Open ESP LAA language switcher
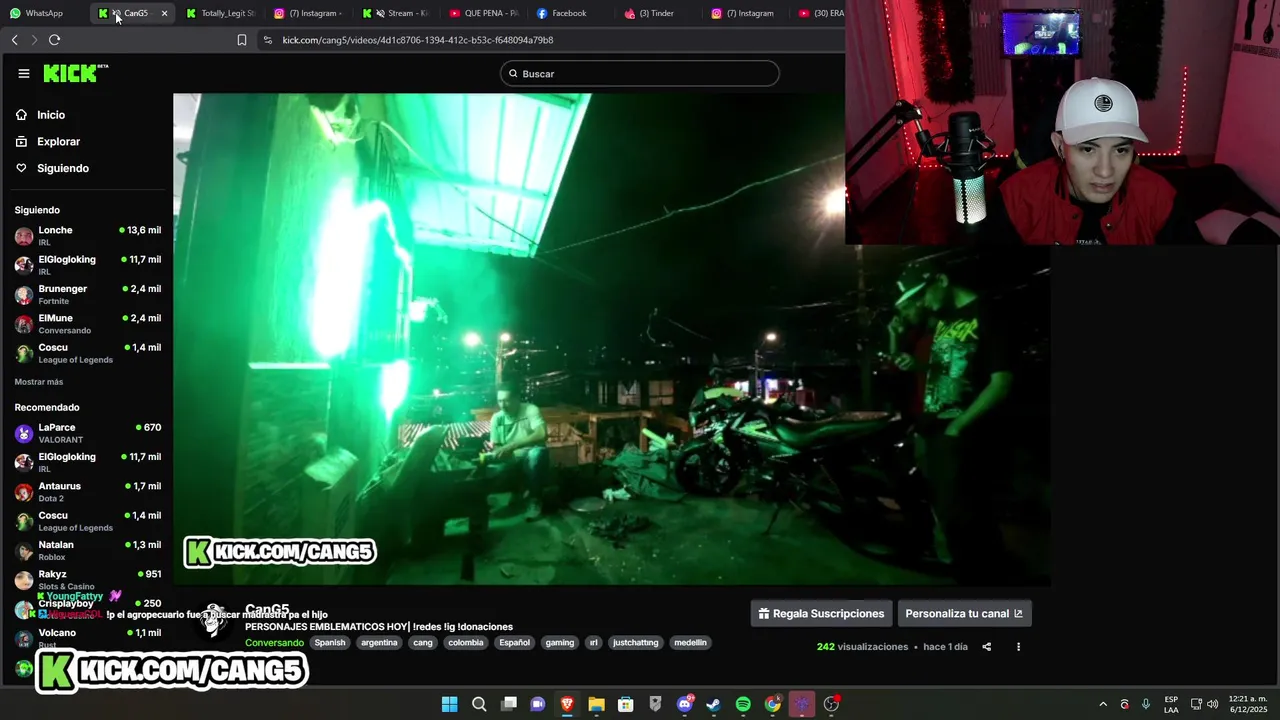This screenshot has width=1280, height=720. tap(1171, 704)
